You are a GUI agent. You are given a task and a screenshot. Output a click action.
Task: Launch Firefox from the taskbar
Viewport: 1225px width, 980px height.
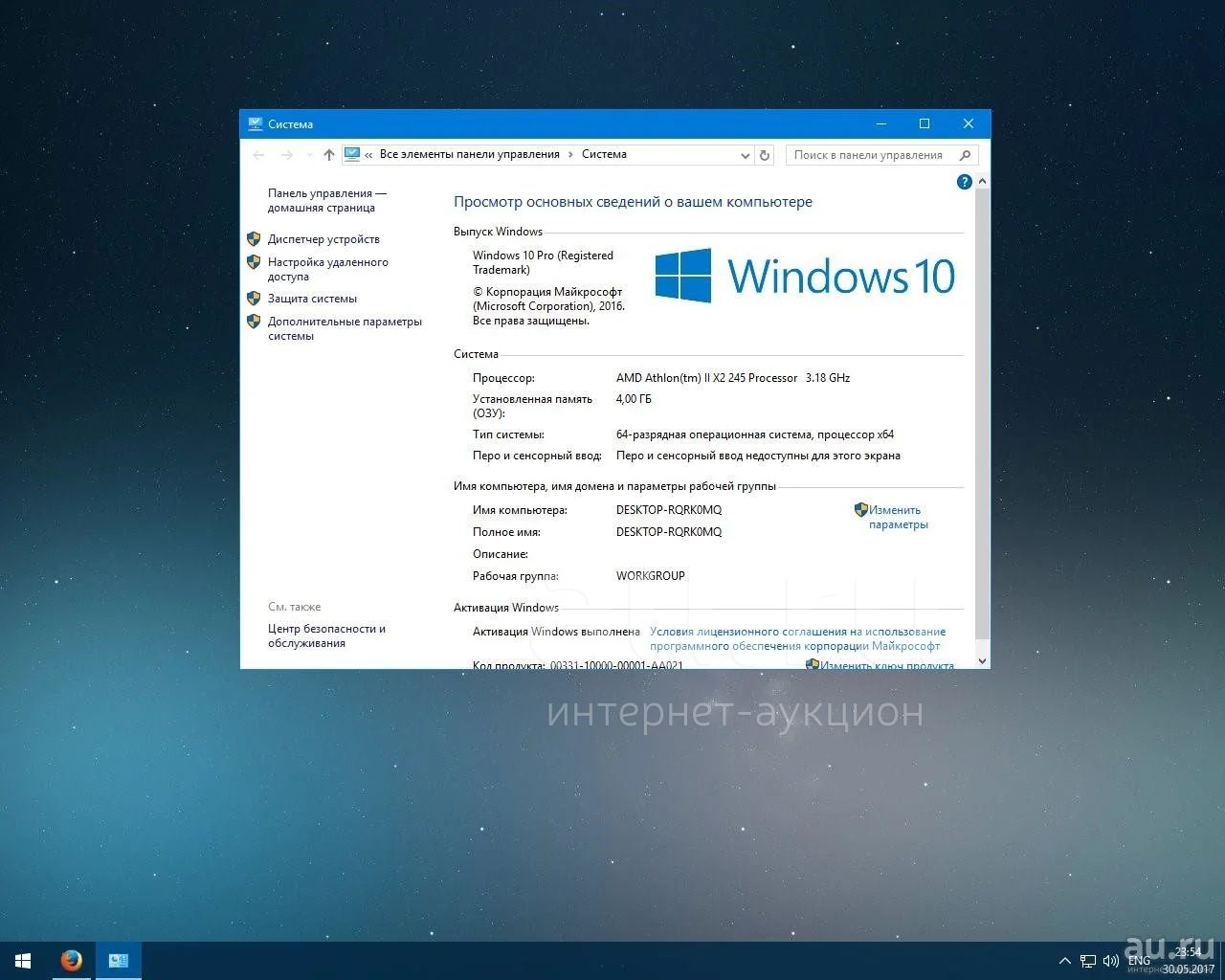pos(71,961)
